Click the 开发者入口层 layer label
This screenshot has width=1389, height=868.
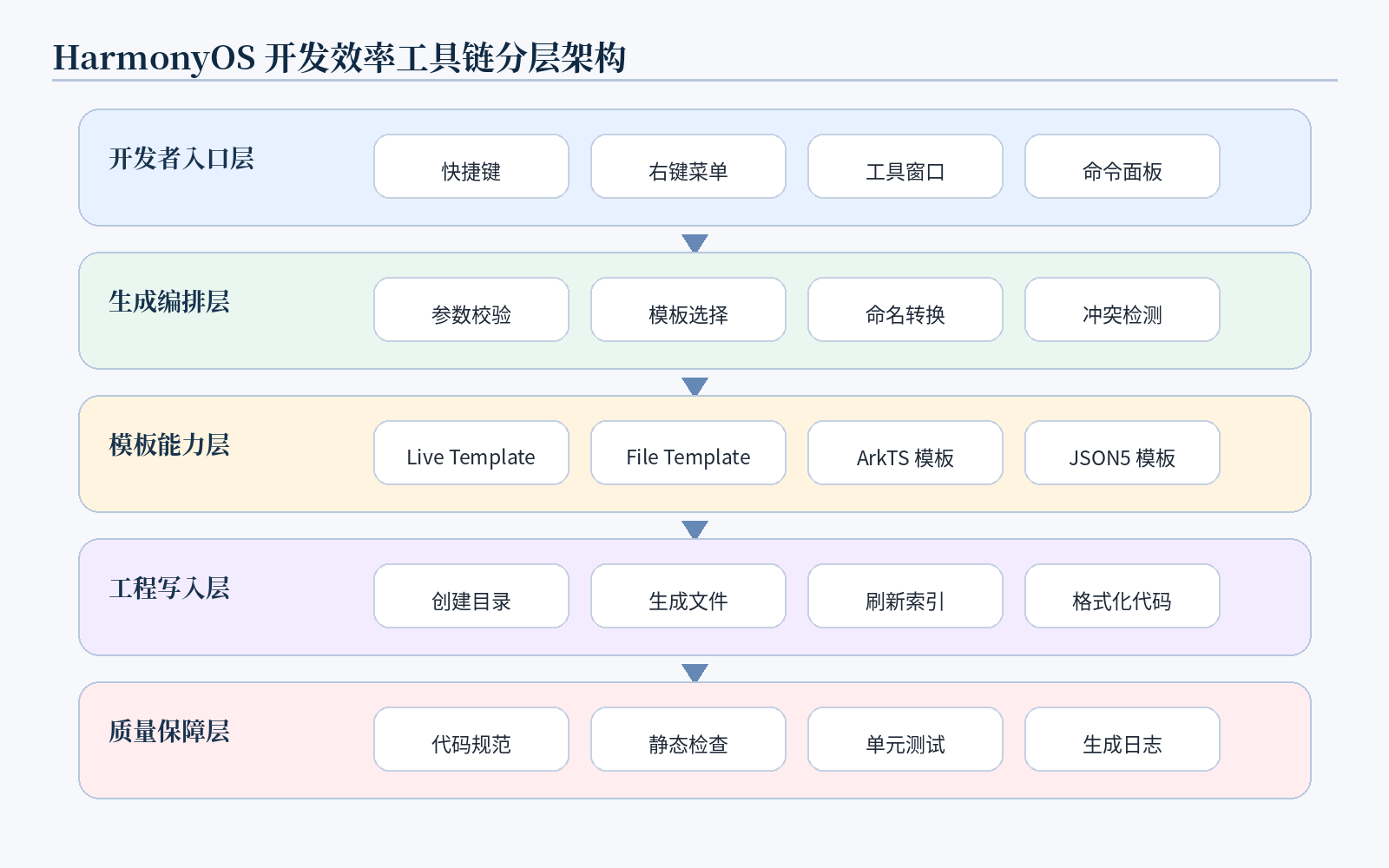click(x=181, y=158)
